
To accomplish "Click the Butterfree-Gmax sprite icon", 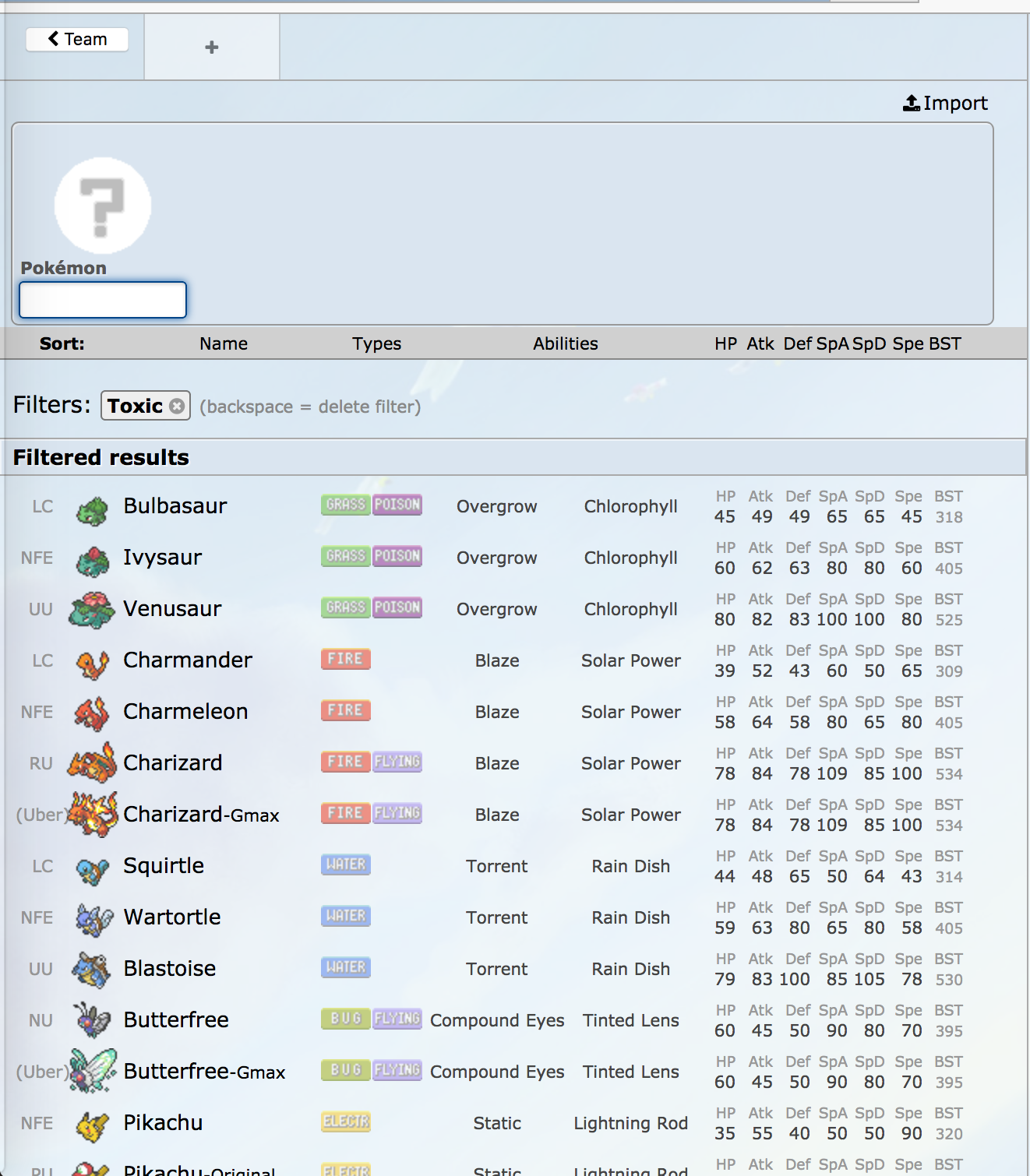I will (x=93, y=1072).
